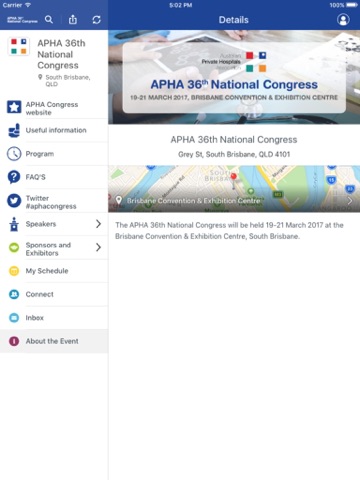Tap Brisbane Convention & Exhibition Centre location label

(194, 201)
